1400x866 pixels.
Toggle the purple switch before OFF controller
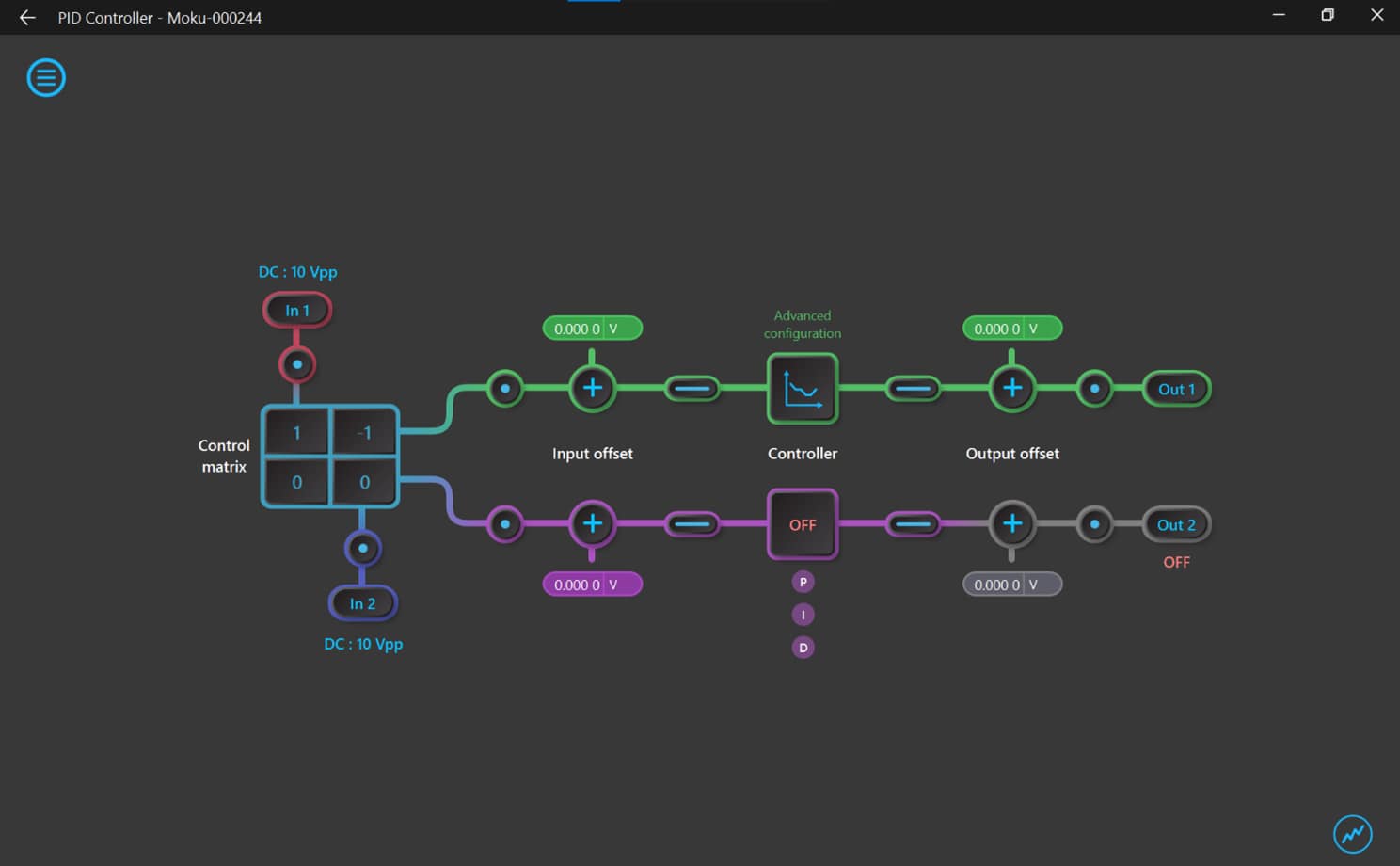coord(692,524)
